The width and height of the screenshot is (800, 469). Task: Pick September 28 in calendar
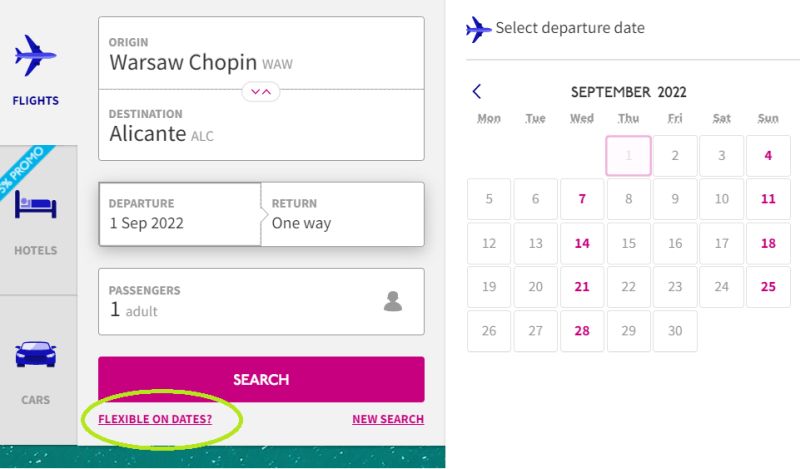(x=582, y=331)
